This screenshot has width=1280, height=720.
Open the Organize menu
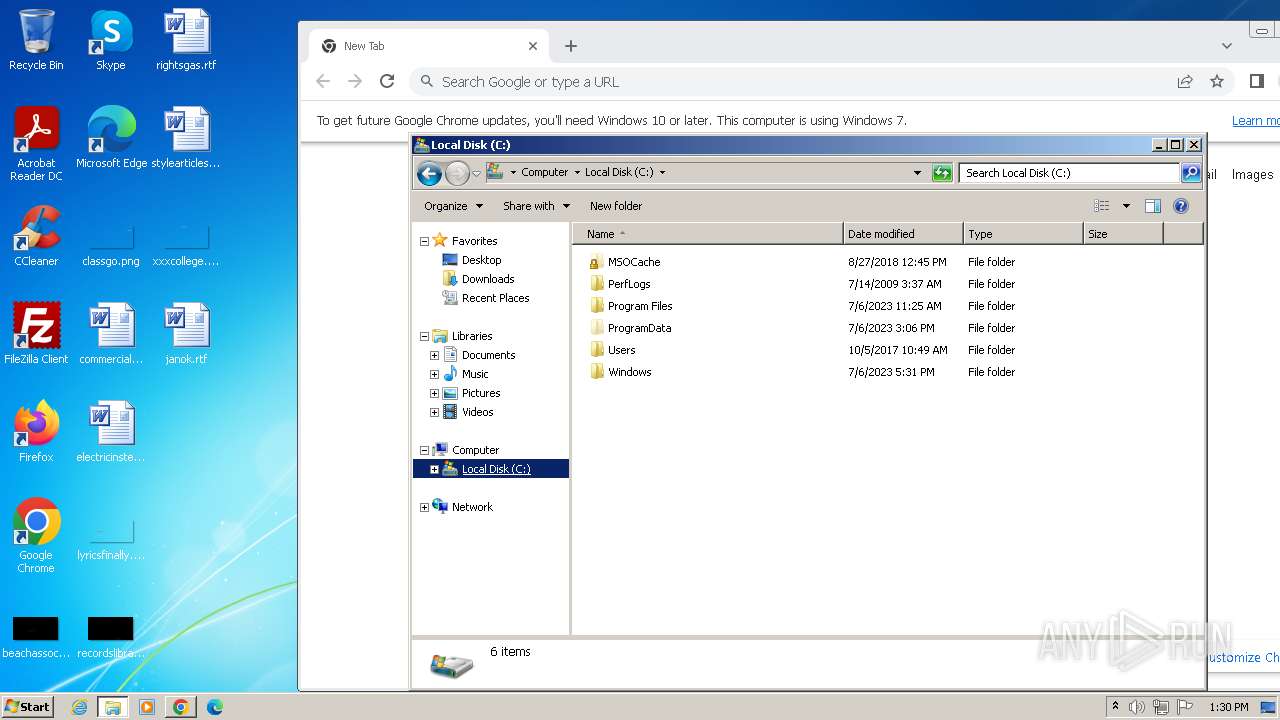[x=453, y=206]
